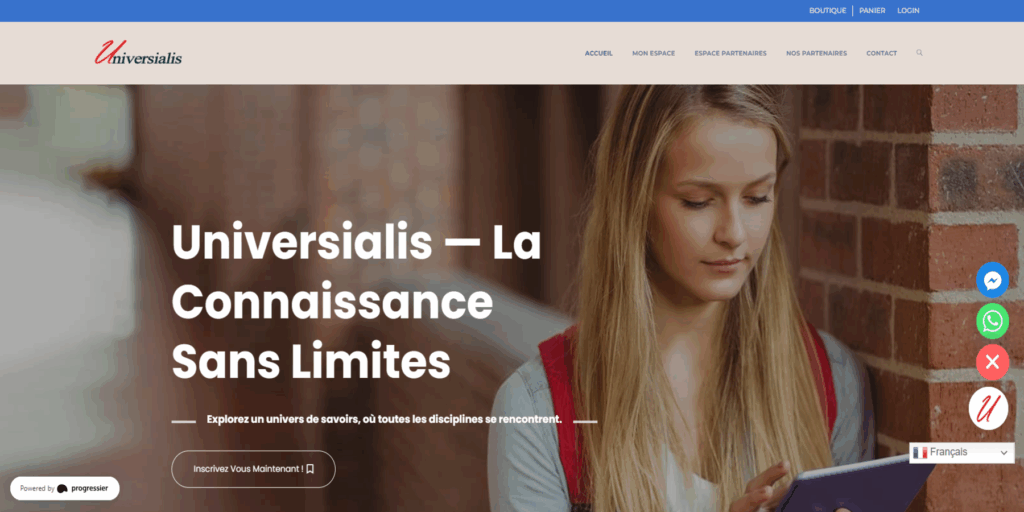The image size is (1024, 512).
Task: Open the Accueil menu item
Action: pos(598,54)
